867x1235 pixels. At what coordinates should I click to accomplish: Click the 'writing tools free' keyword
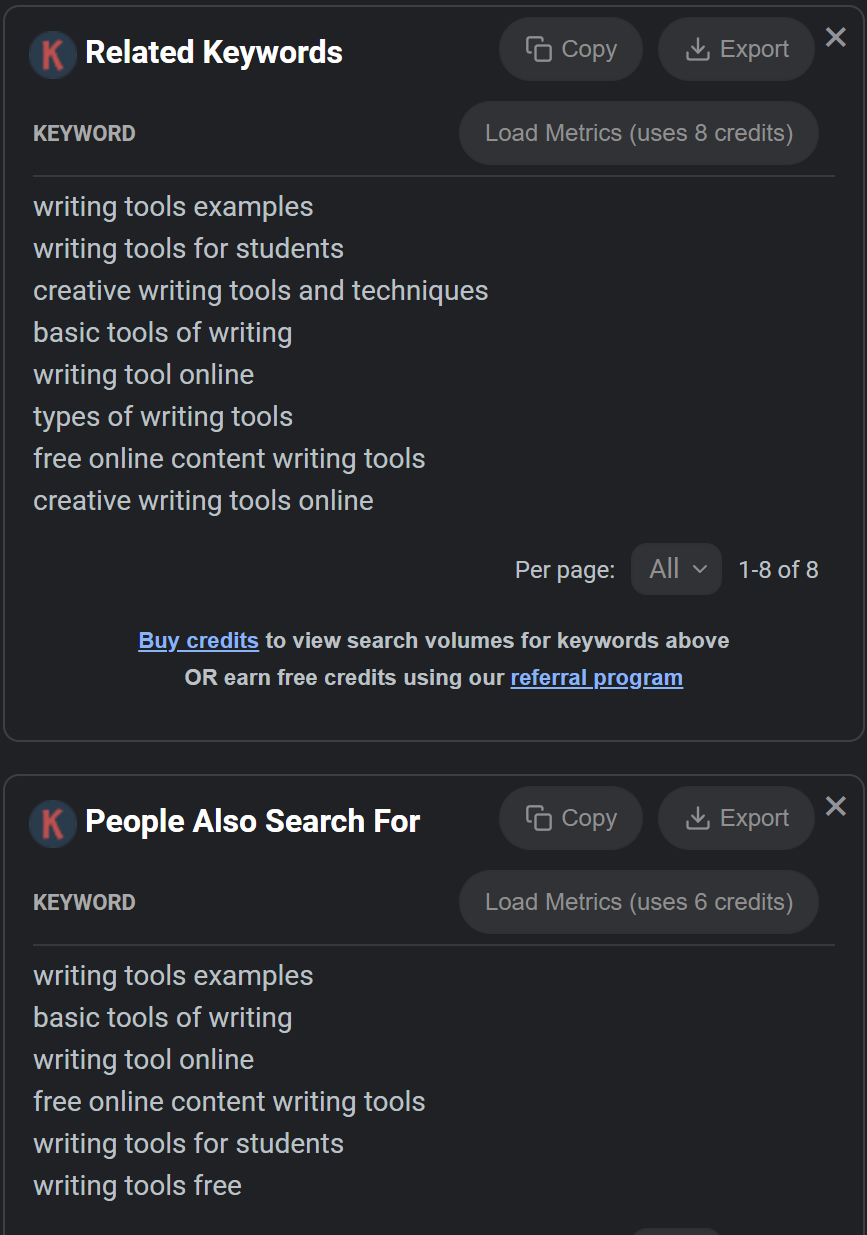pyautogui.click(x=138, y=1186)
